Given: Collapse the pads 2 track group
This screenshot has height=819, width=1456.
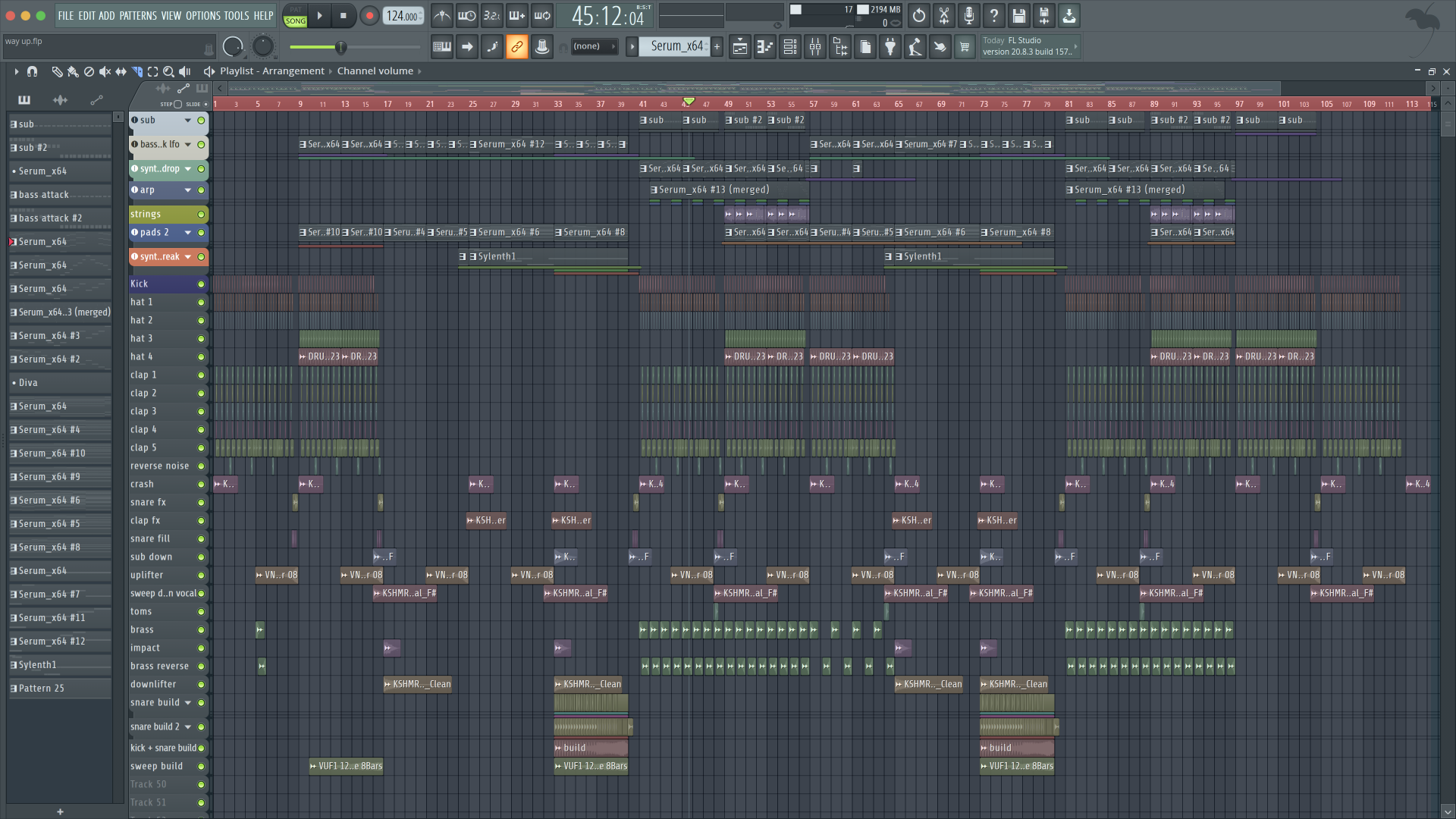Looking at the screenshot, I should (x=187, y=233).
